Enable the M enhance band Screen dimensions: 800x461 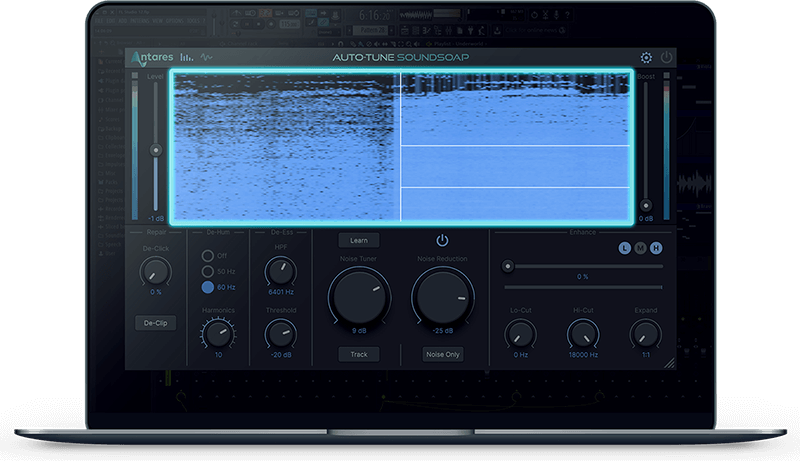[x=640, y=248]
